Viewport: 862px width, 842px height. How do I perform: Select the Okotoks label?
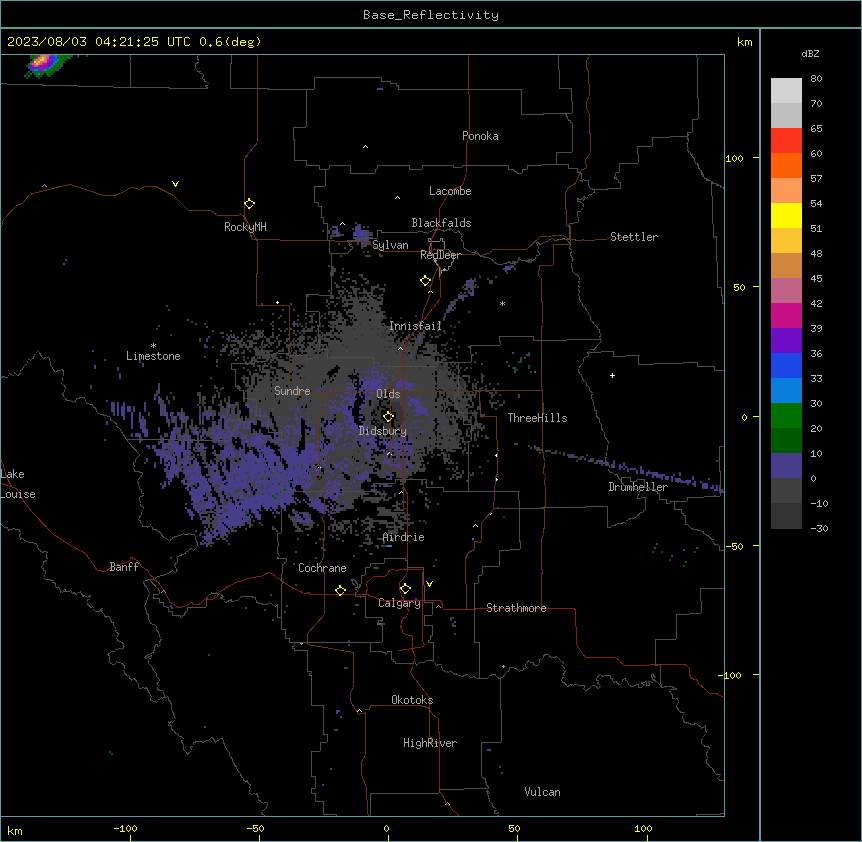point(412,700)
